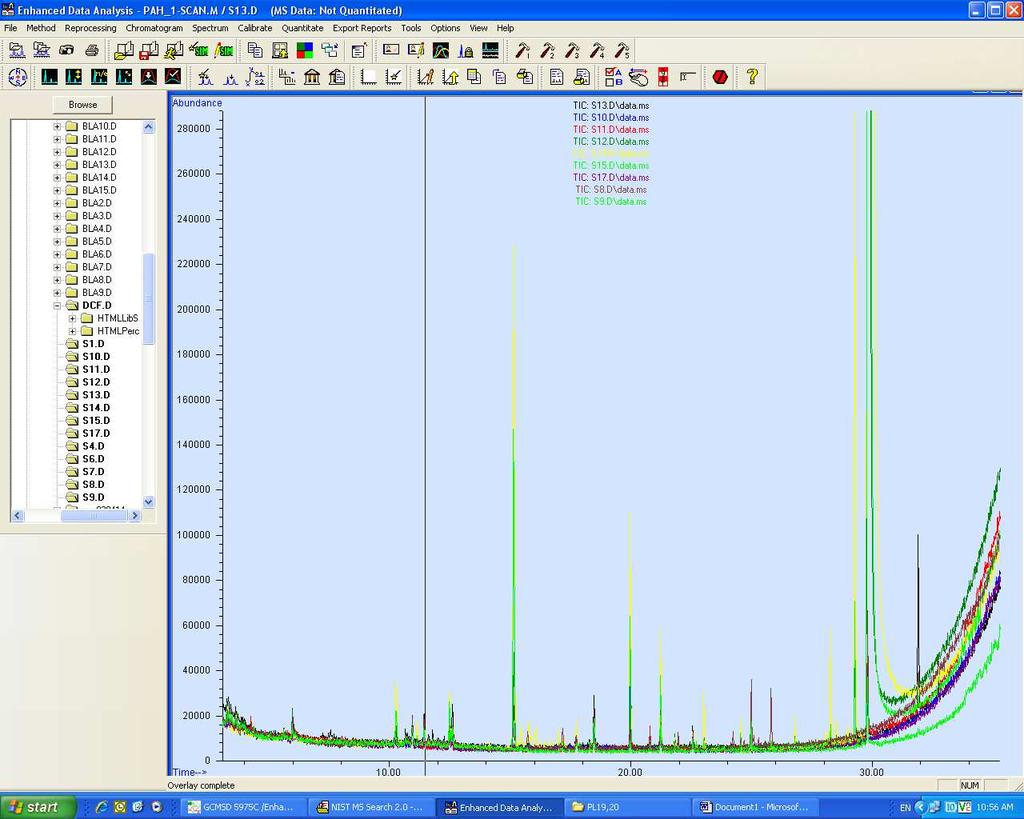Expand the HTMLLibS subfolder
Viewport: 1024px width, 819px height.
[x=72, y=319]
